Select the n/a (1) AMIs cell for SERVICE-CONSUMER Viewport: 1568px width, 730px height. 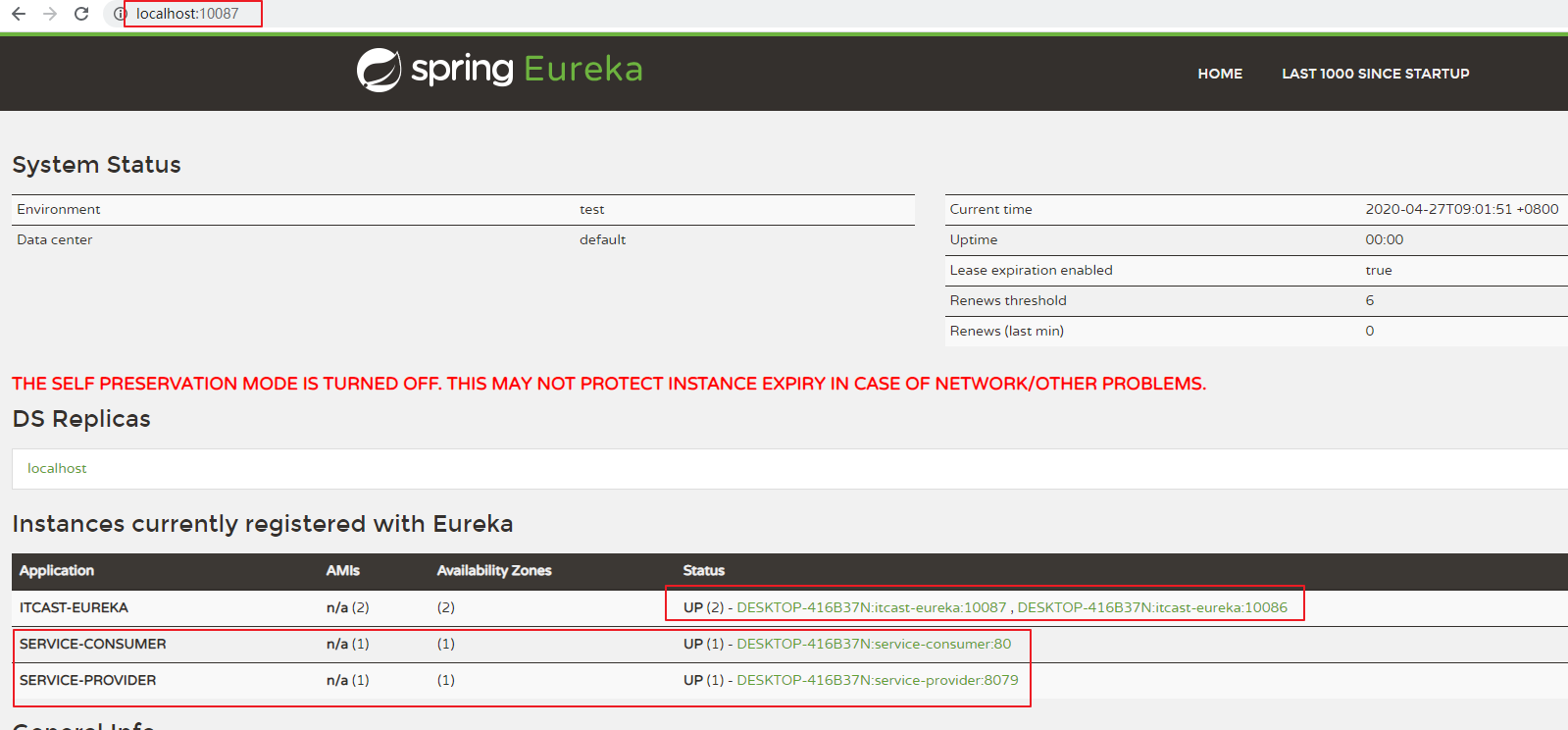348,644
